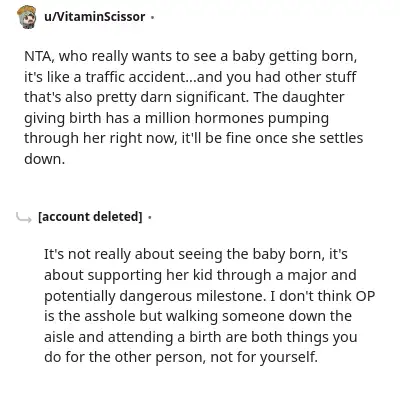
Task: Open the u/VitaminScissor avatar image
Action: (x=27, y=17)
